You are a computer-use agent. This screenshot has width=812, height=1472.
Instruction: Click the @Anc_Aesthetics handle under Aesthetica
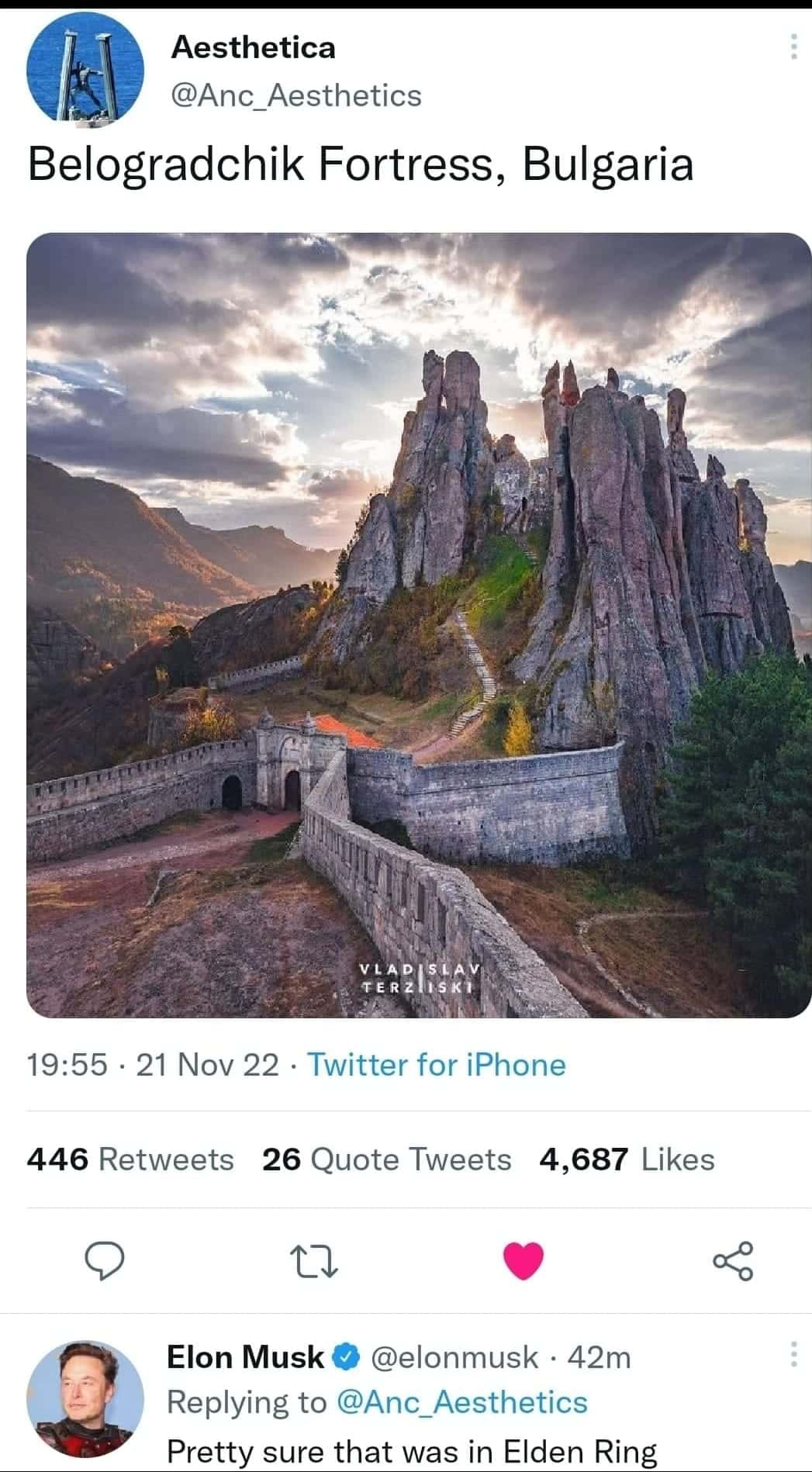point(295,95)
